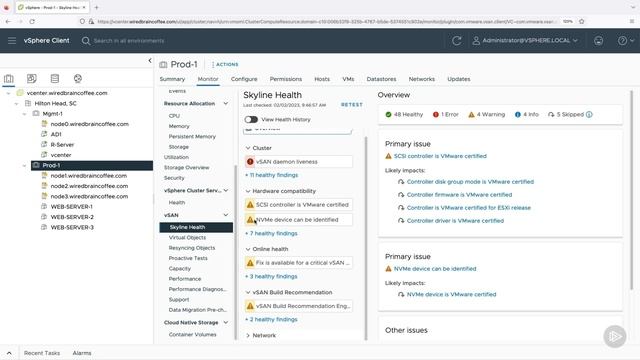The width and height of the screenshot is (640, 360).
Task: Click SCSI controller warning icon in findings
Action: click(x=250, y=204)
